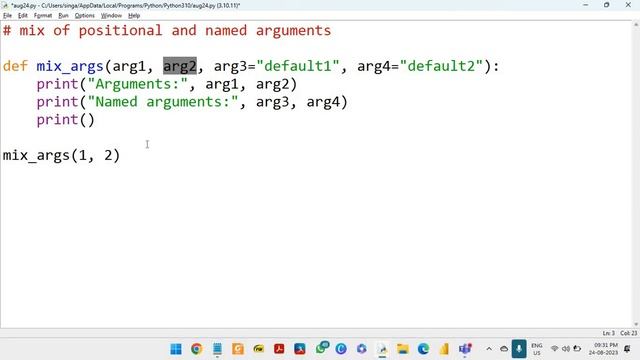Click the Col: 23 status bar indicator
This screenshot has width=640, height=360.
click(629, 333)
